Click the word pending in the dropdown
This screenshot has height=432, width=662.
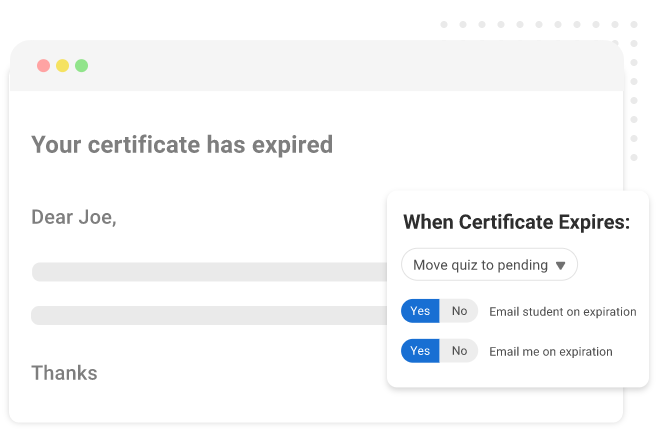[x=523, y=265]
